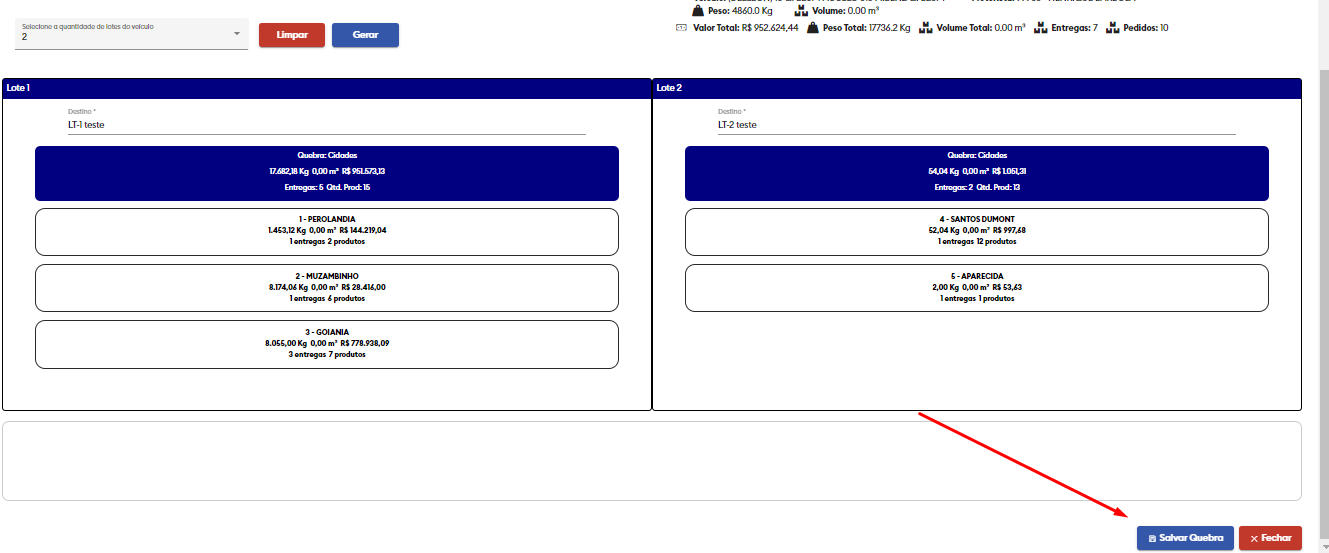Image resolution: width=1329 pixels, height=553 pixels.
Task: Click the Peso 4860.0 Kg weight icon
Action: click(x=698, y=10)
